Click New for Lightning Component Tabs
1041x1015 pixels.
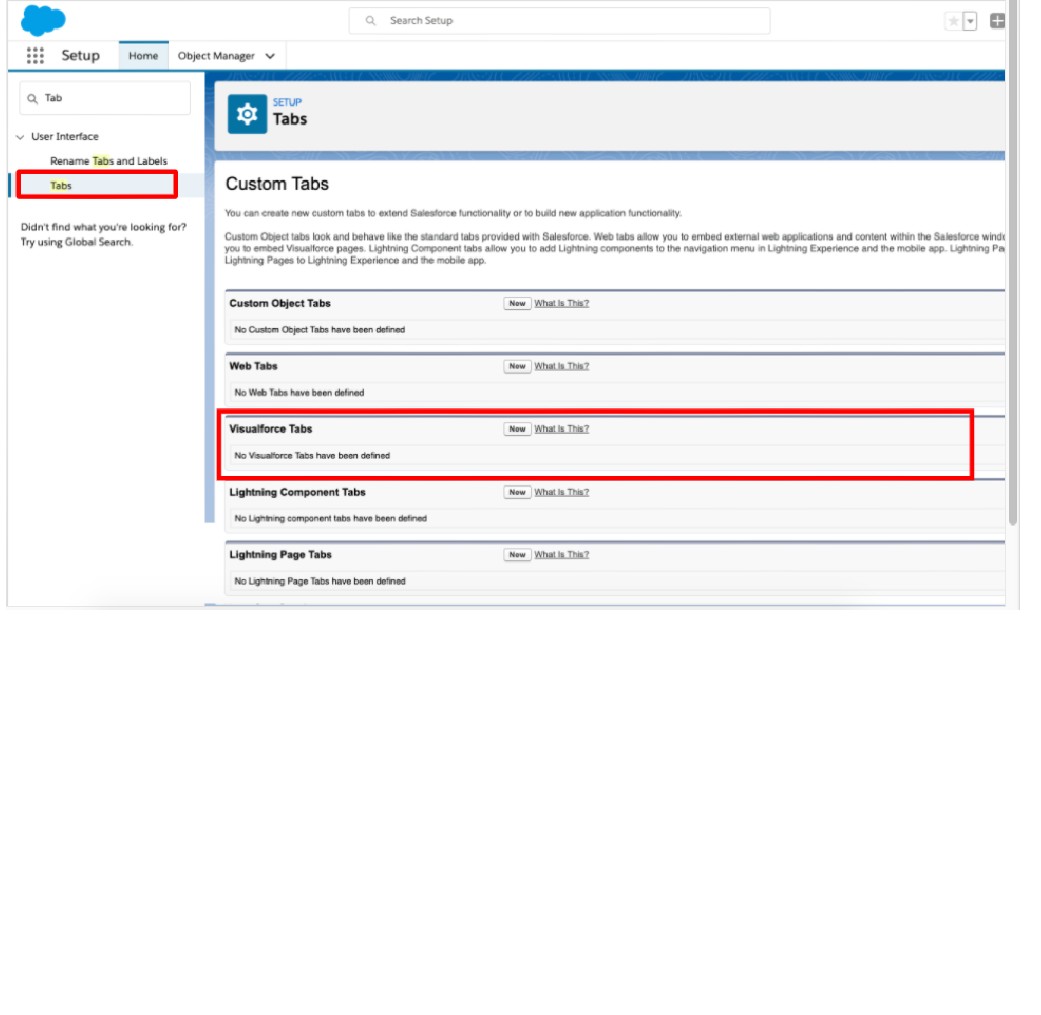point(517,493)
